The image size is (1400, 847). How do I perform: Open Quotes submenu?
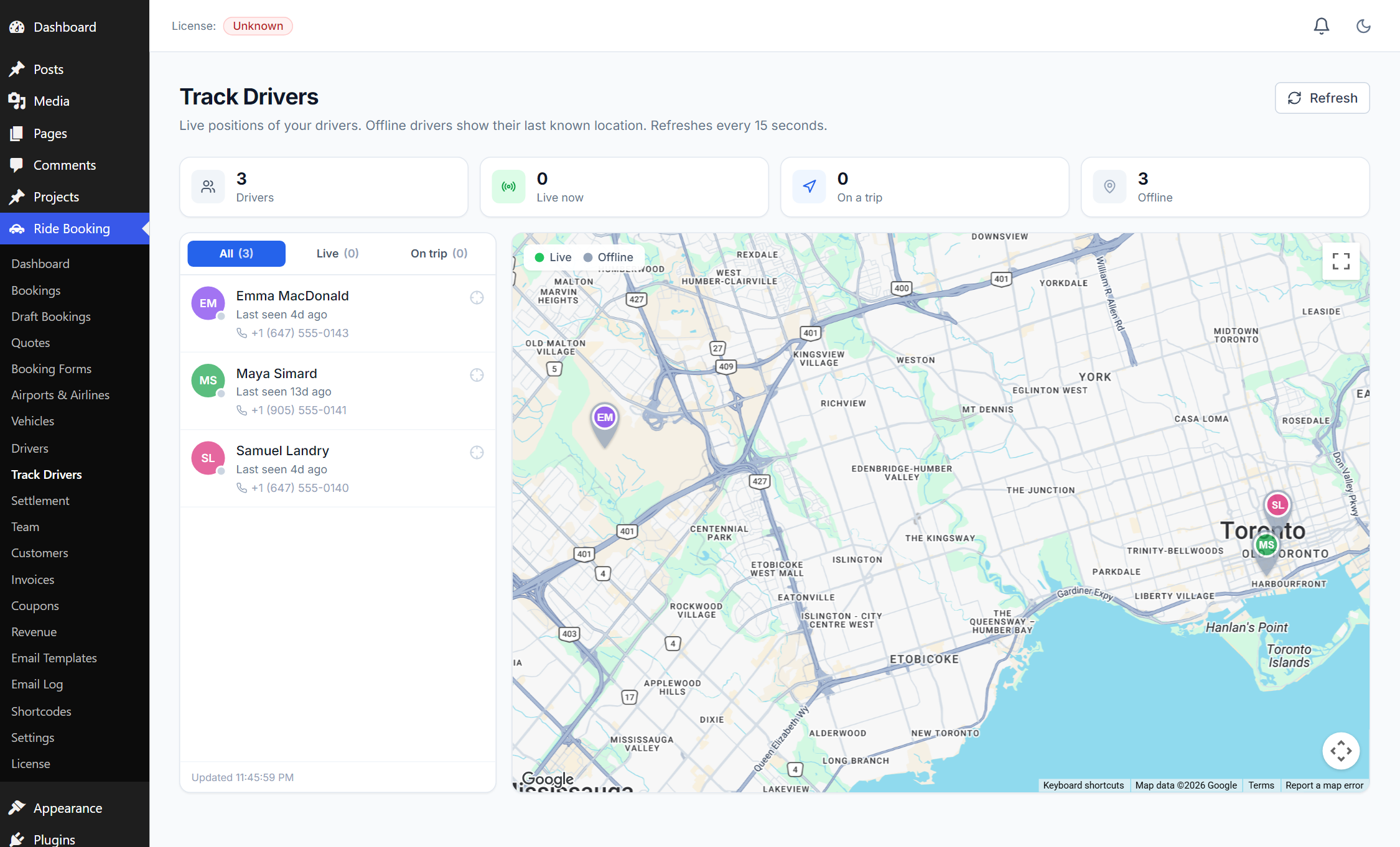[x=30, y=343]
